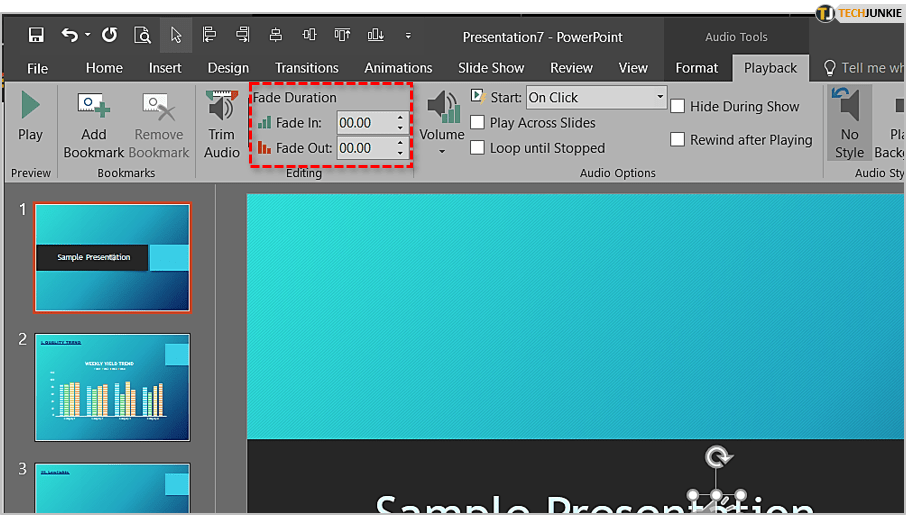Click the Undo arrow icon
Viewport: 910px width, 515px height.
69,36
